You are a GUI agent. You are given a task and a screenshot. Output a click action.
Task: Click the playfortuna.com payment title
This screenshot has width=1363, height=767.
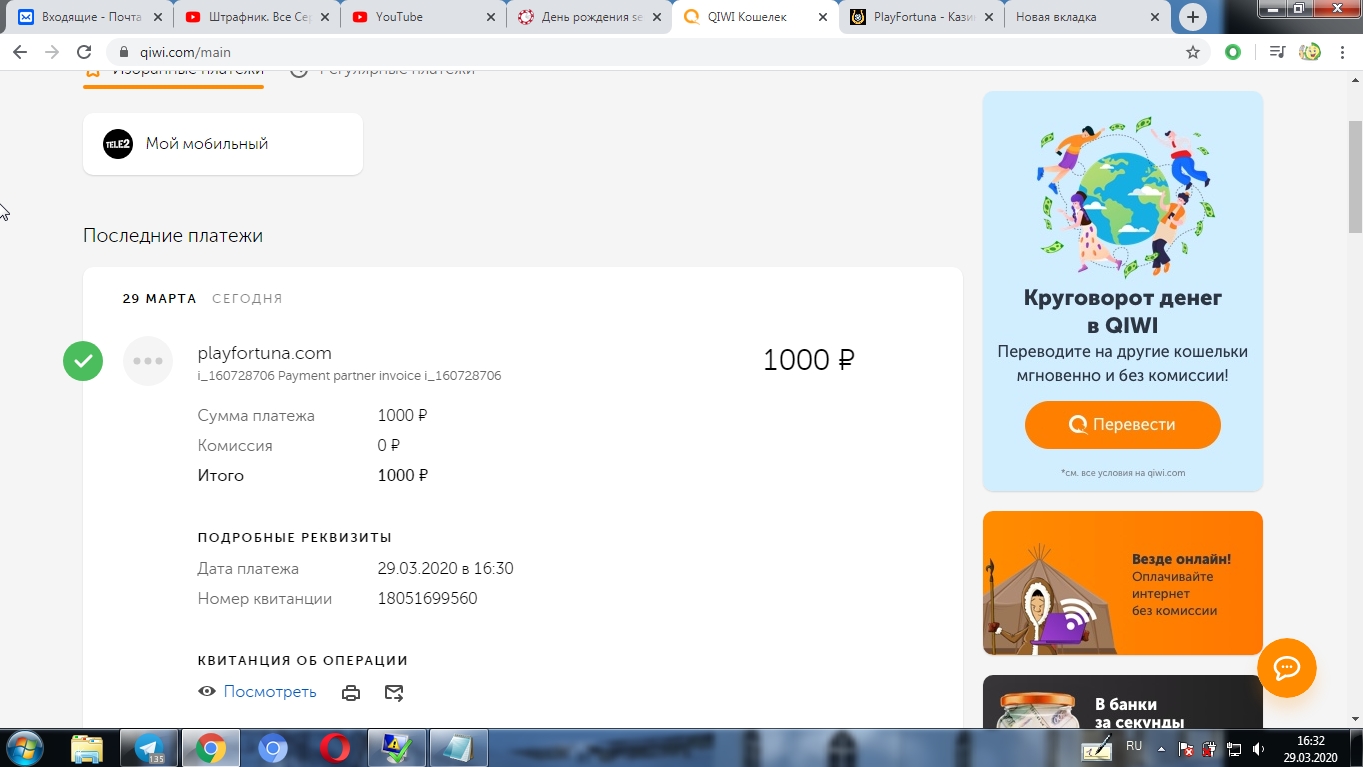coord(265,353)
